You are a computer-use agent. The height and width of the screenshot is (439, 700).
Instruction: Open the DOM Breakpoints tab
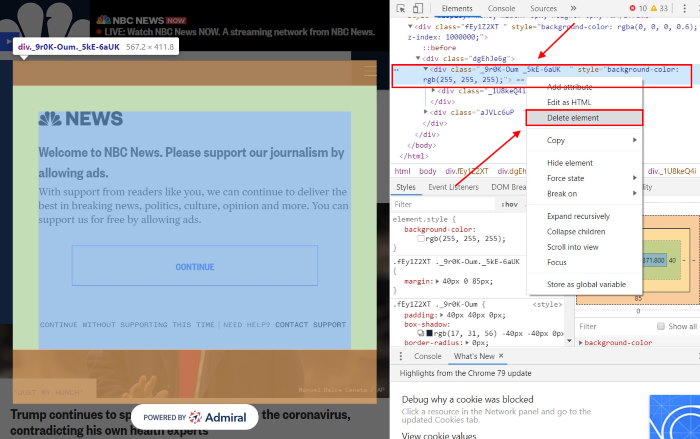click(508, 187)
